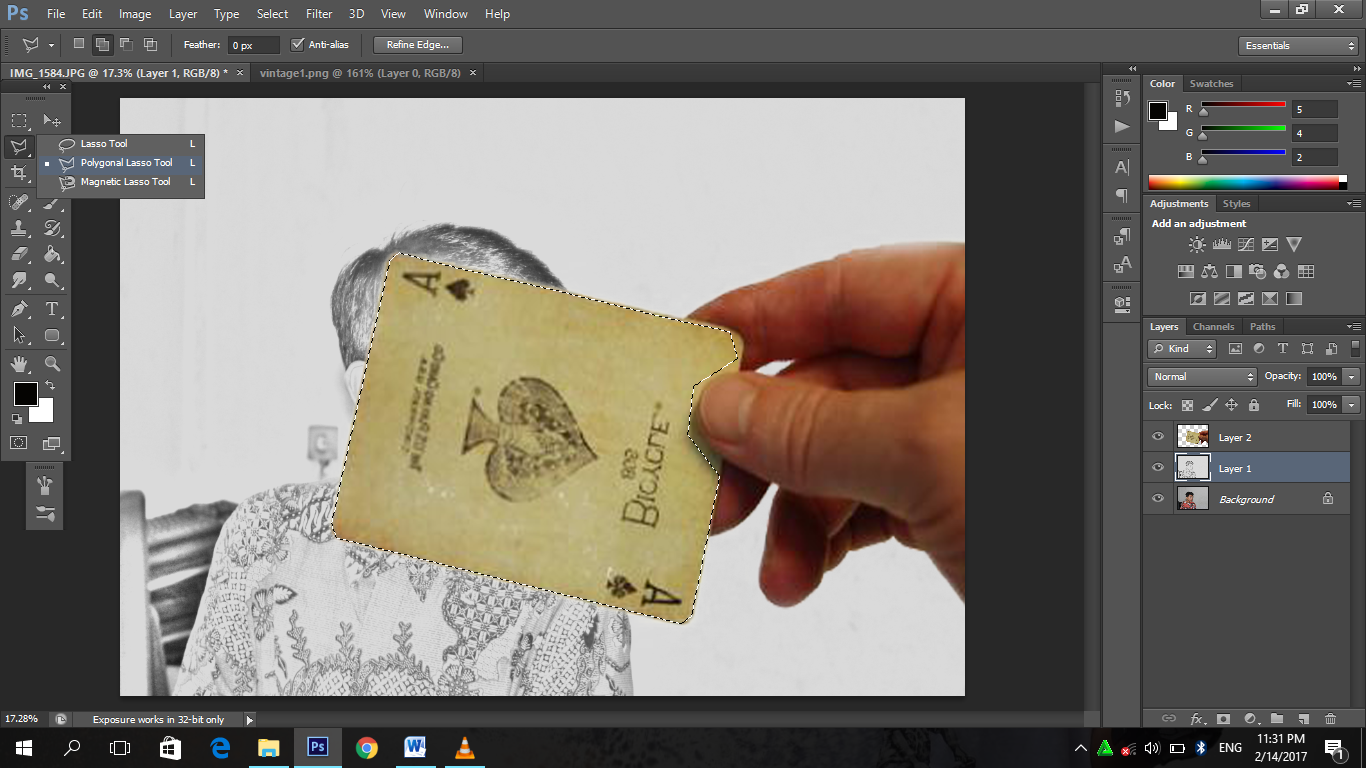Image resolution: width=1366 pixels, height=768 pixels.
Task: Hide Layer 2 visibility eye
Action: 1158,437
